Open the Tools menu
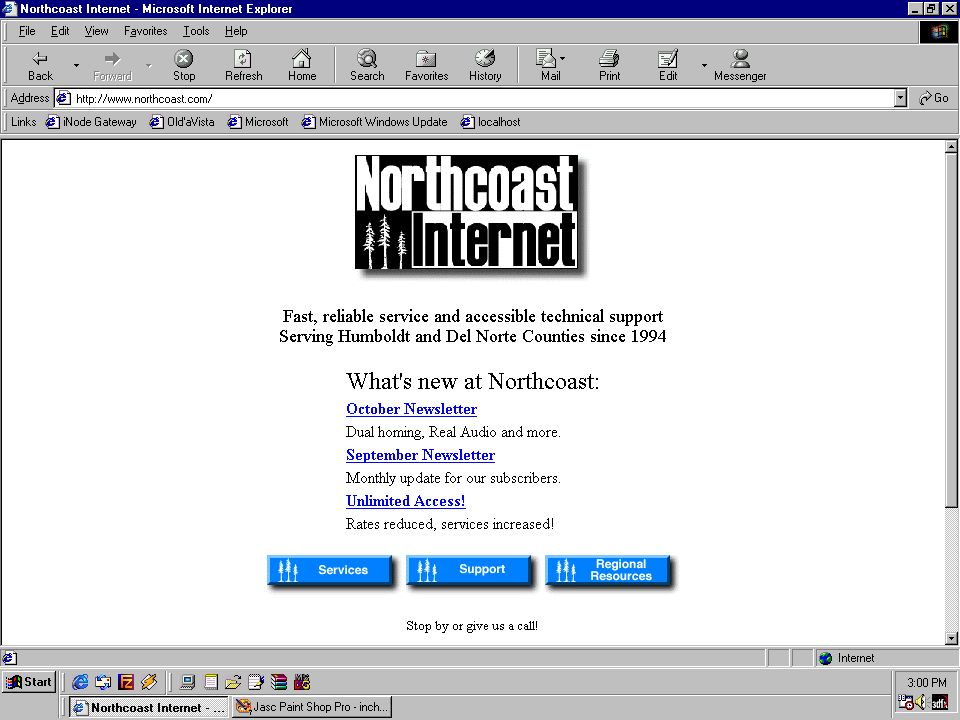The image size is (960, 720). coord(196,31)
